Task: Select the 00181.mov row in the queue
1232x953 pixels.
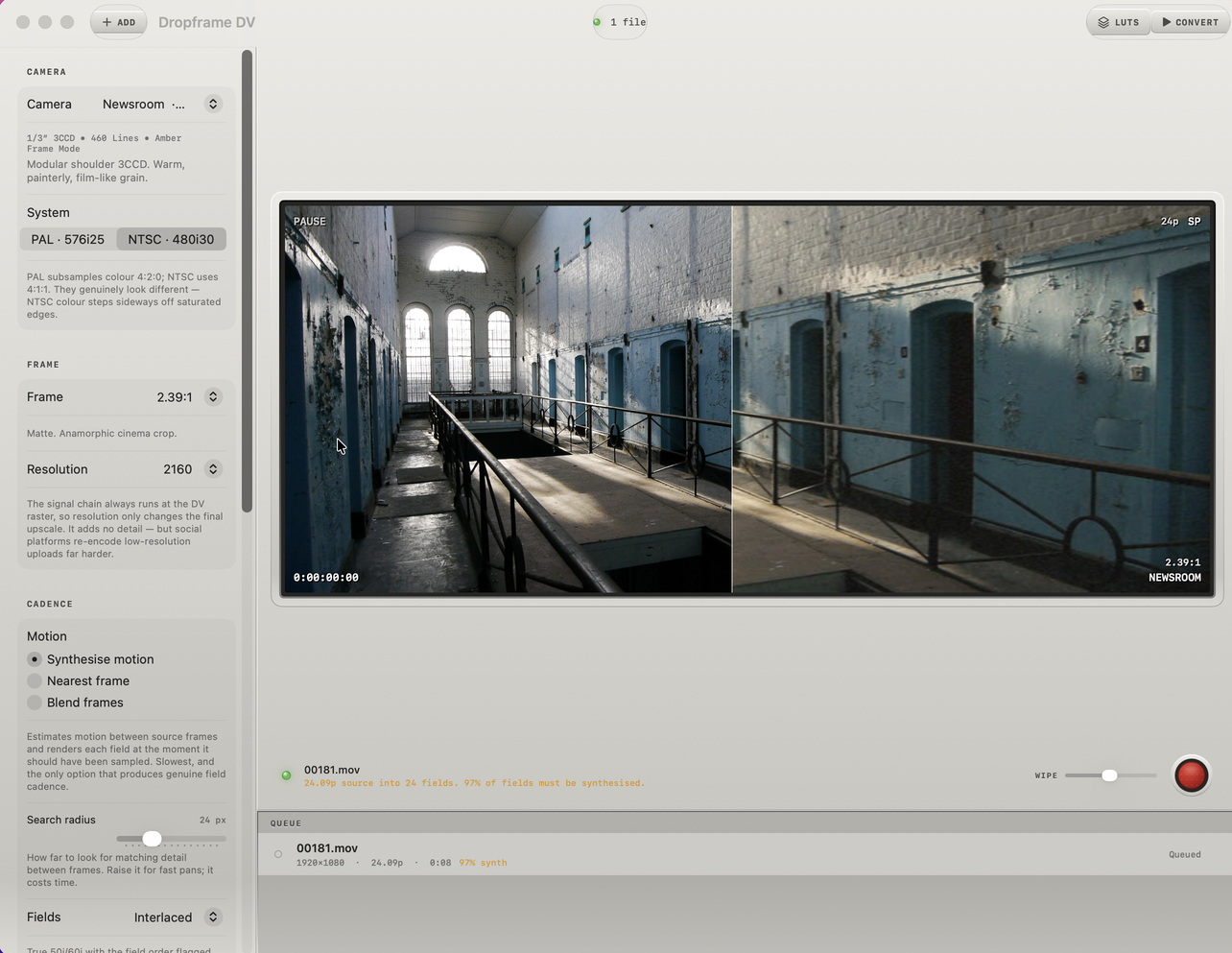Action: click(745, 854)
